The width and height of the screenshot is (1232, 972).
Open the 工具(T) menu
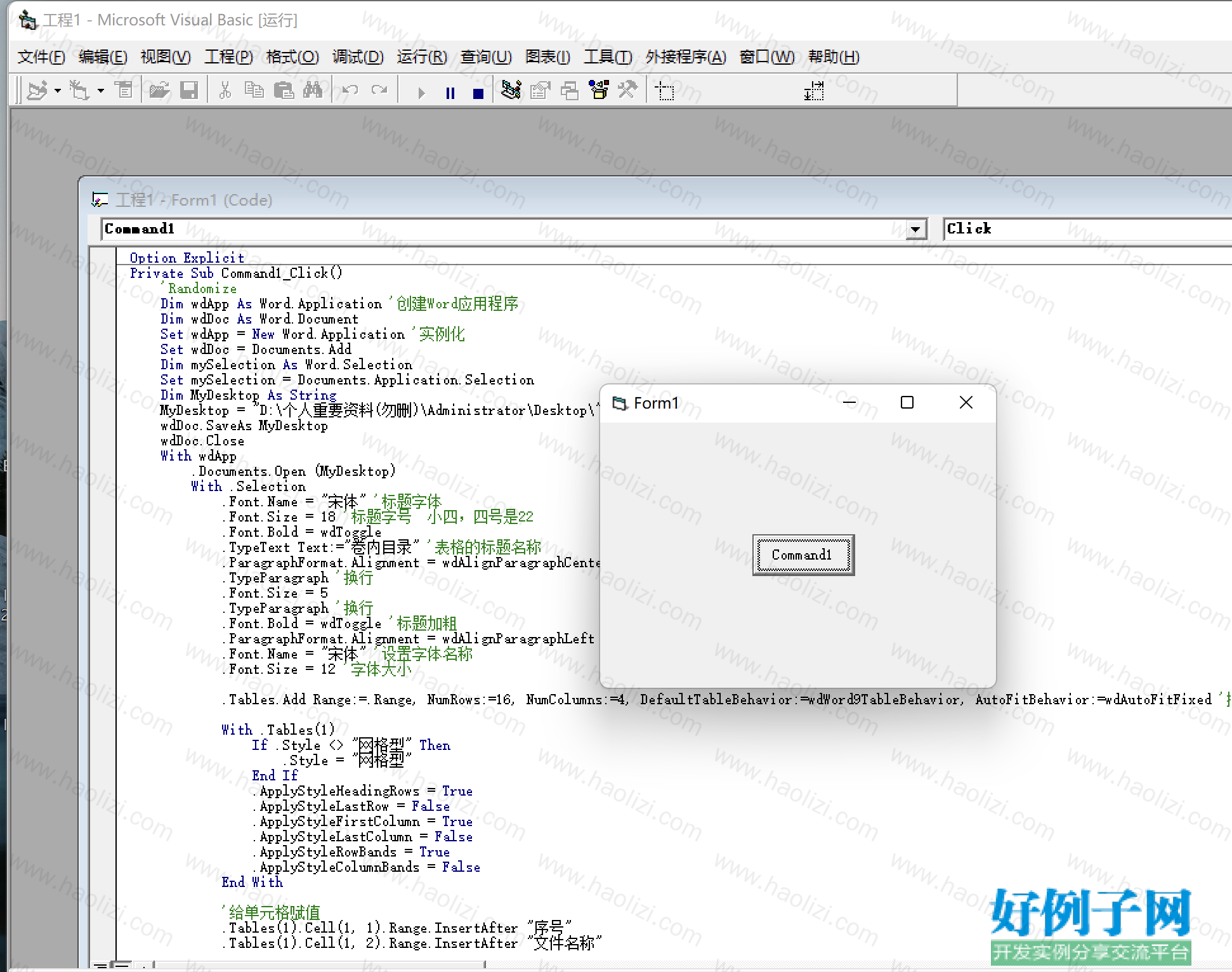pos(608,57)
